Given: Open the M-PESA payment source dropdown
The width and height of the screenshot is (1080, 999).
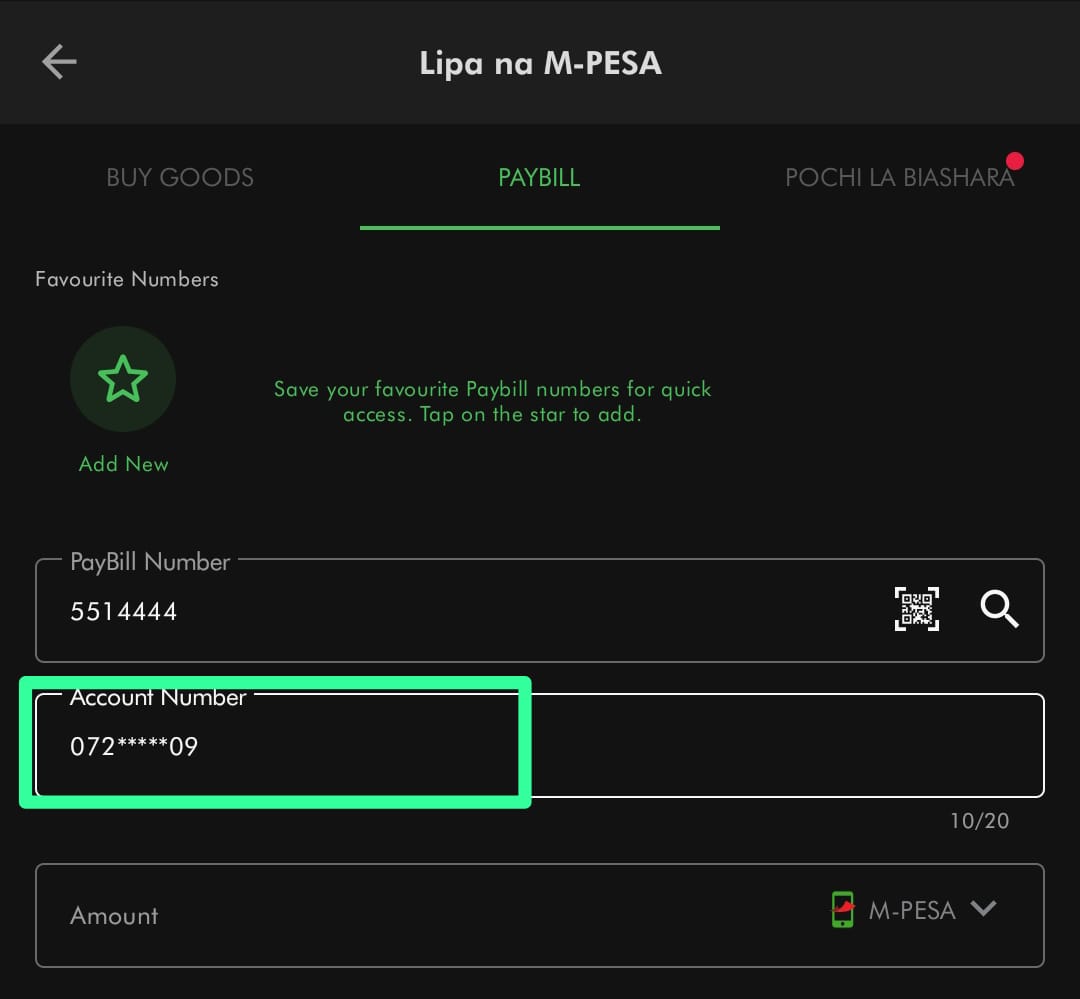Looking at the screenshot, I should (911, 910).
